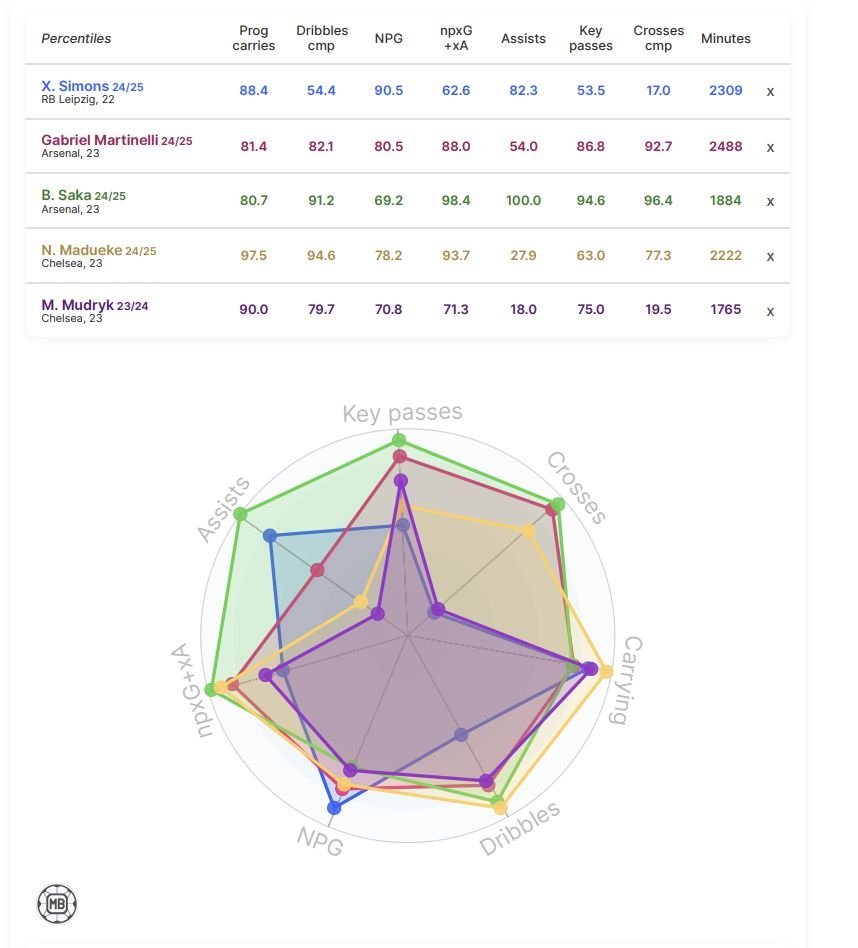Select the npxG +xA column header
Viewport: 858px width, 948px height.
(456, 38)
